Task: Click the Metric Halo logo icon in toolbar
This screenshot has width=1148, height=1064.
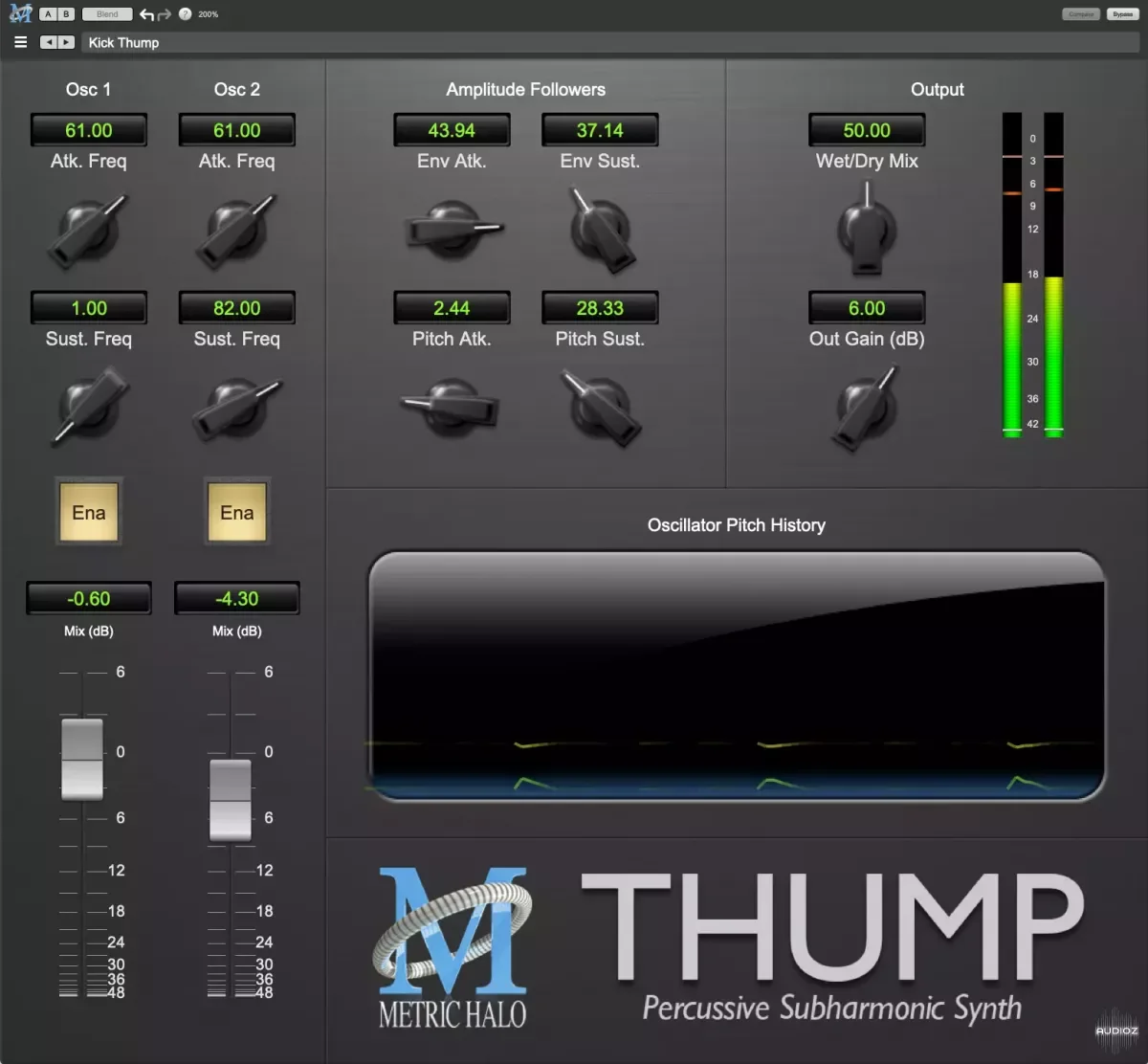Action: coord(20,13)
